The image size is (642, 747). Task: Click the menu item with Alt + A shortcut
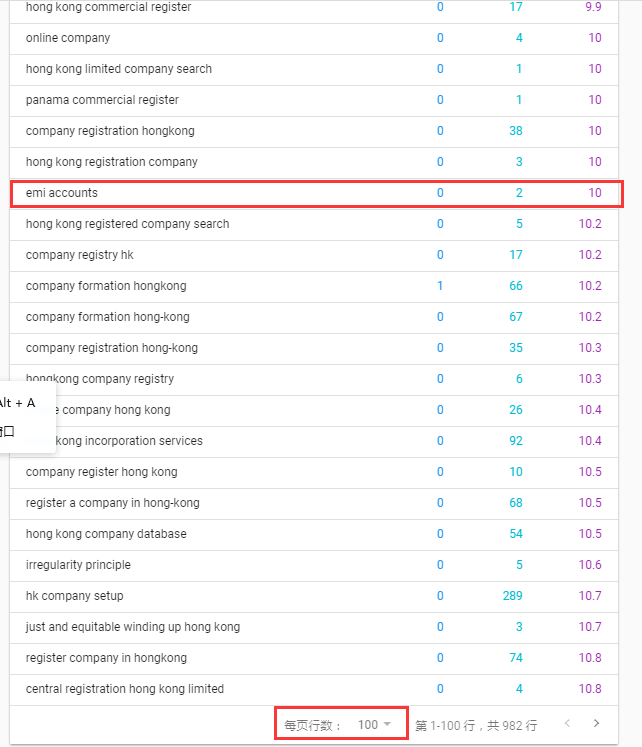tap(18, 403)
